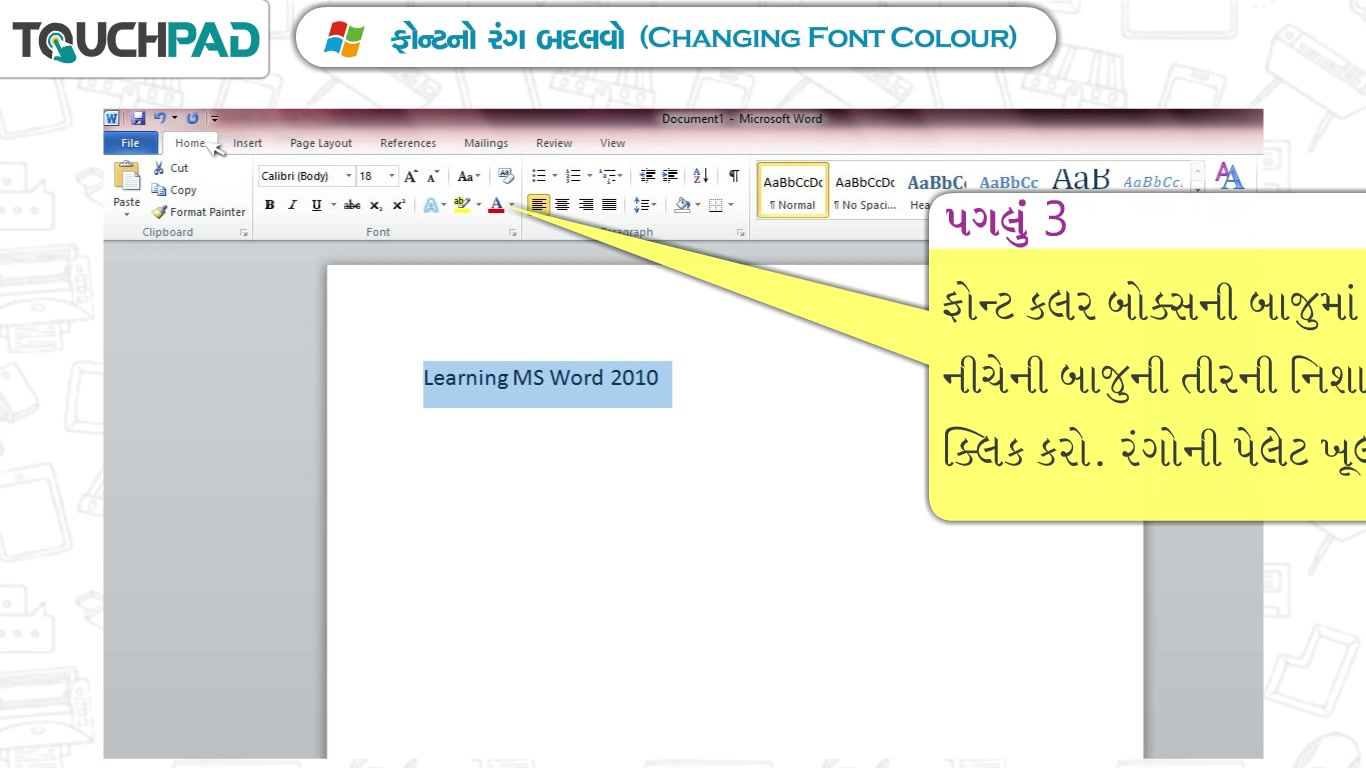Toggle Align Text Right
1366x768 pixels.
pos(586,205)
